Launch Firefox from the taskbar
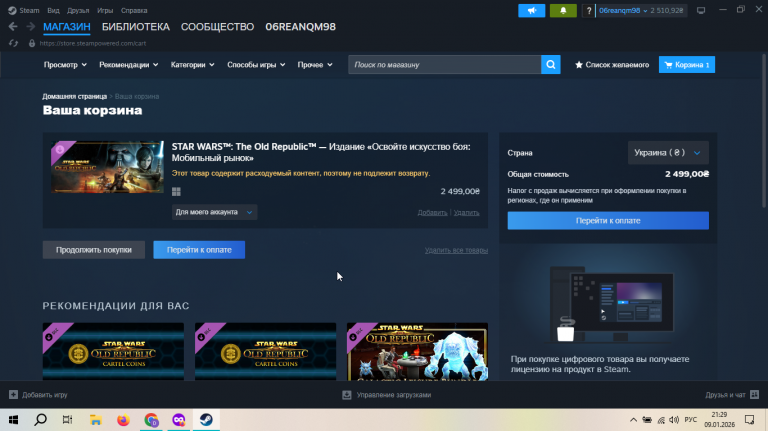The image size is (768, 431). 123,420
